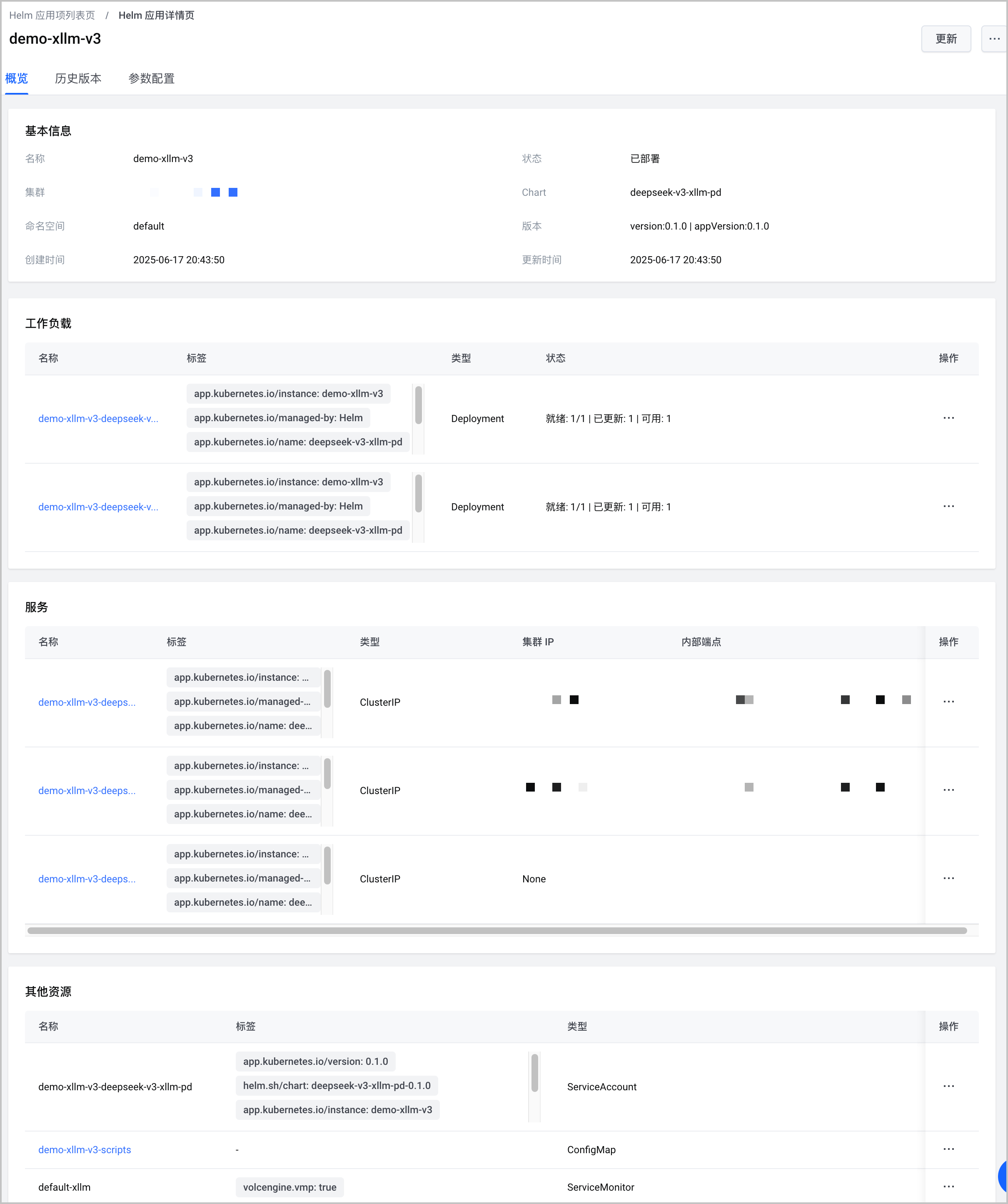The width and height of the screenshot is (1008, 1204).
Task: Click the default-xllm resource name
Action: coord(64,1187)
